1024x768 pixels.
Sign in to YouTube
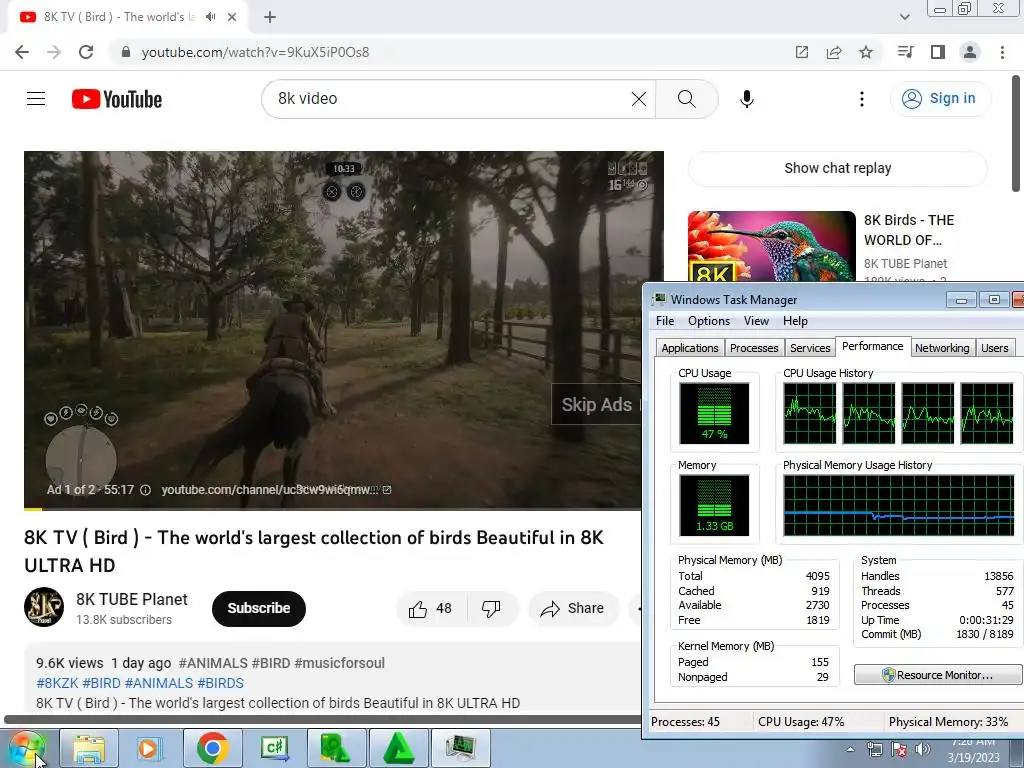coord(940,99)
